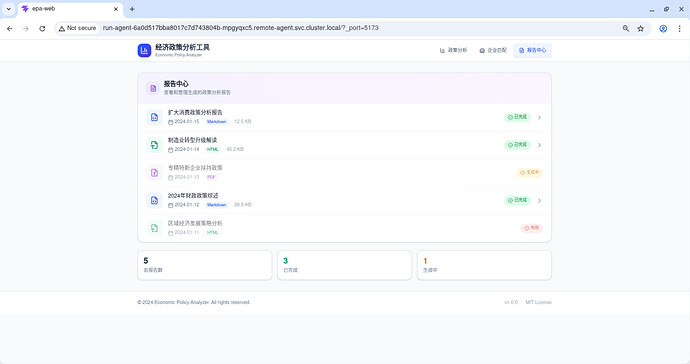Click the footer copyright text
The image size is (690, 364).
coord(194,302)
